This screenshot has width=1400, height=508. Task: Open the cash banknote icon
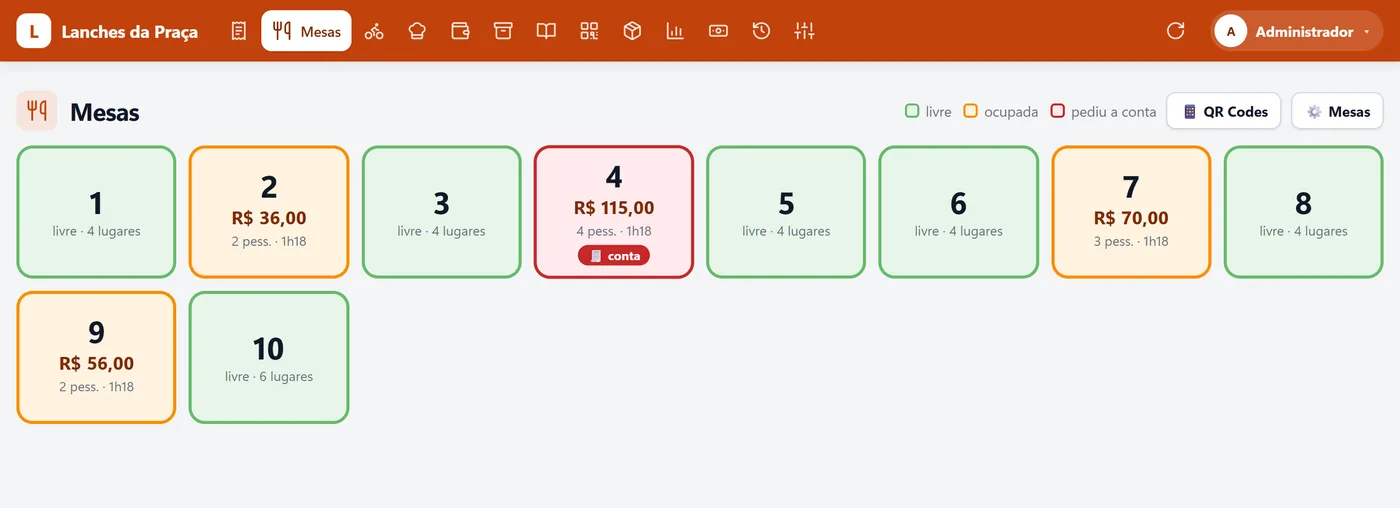pos(718,31)
